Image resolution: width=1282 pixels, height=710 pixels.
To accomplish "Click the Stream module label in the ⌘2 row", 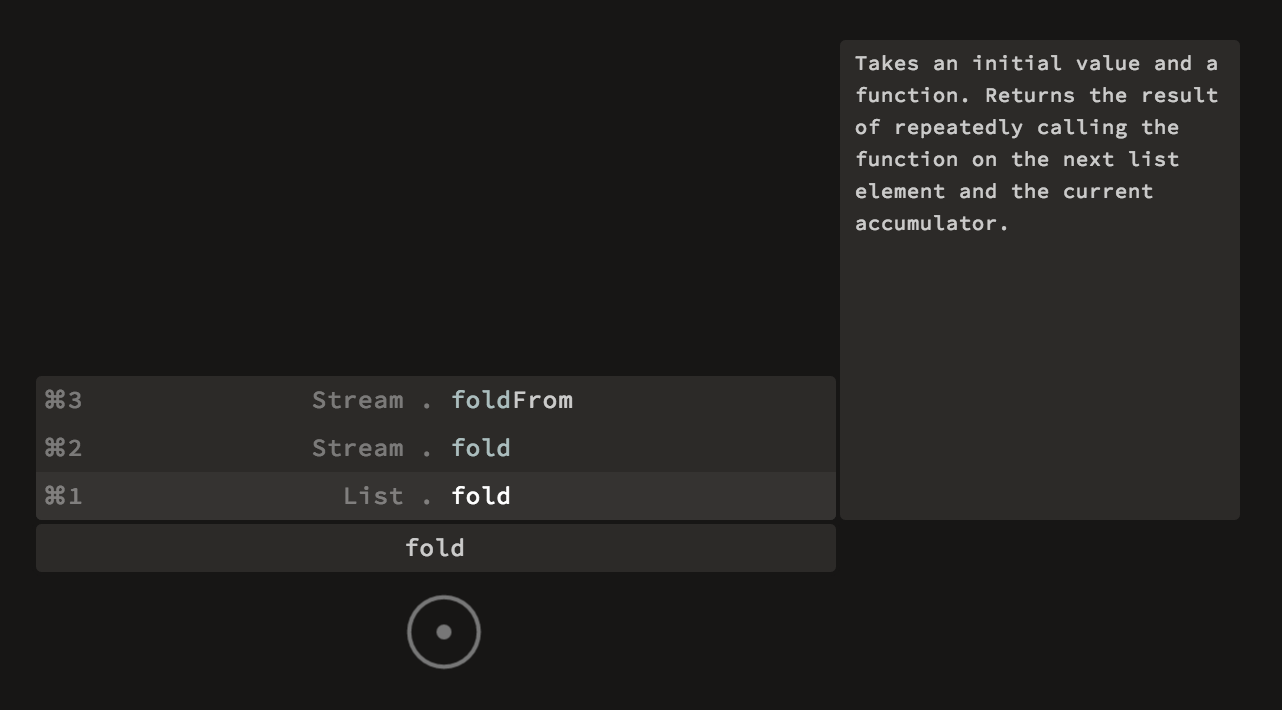I will pos(358,448).
